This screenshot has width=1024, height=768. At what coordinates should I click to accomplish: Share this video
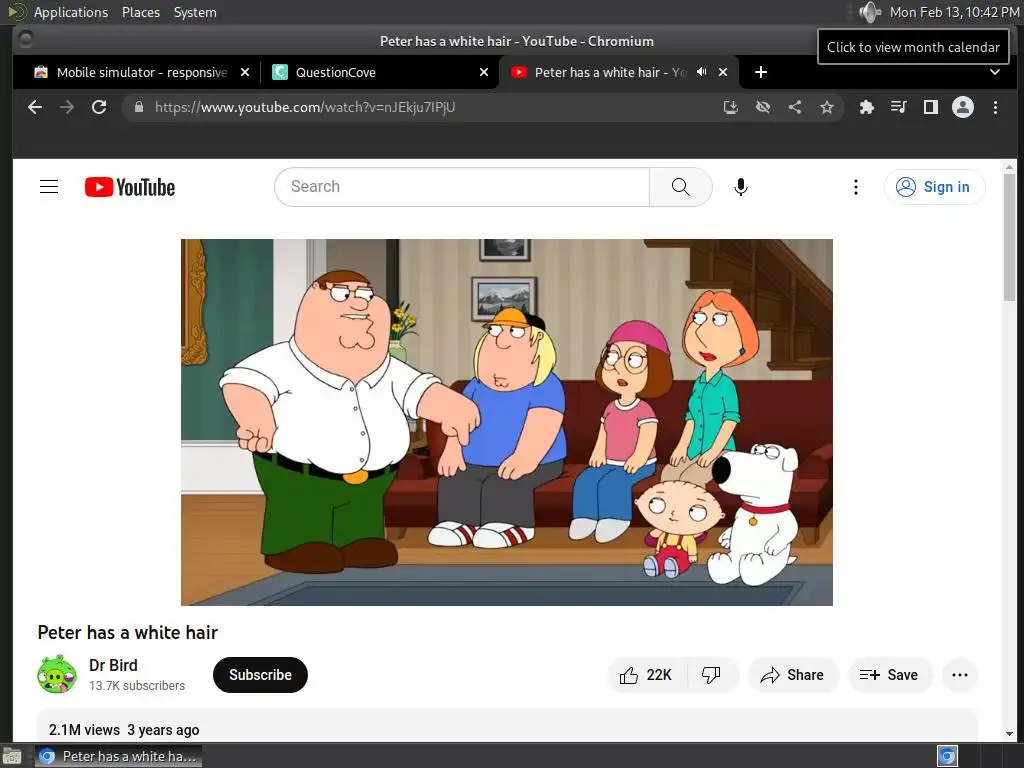[x=792, y=675]
